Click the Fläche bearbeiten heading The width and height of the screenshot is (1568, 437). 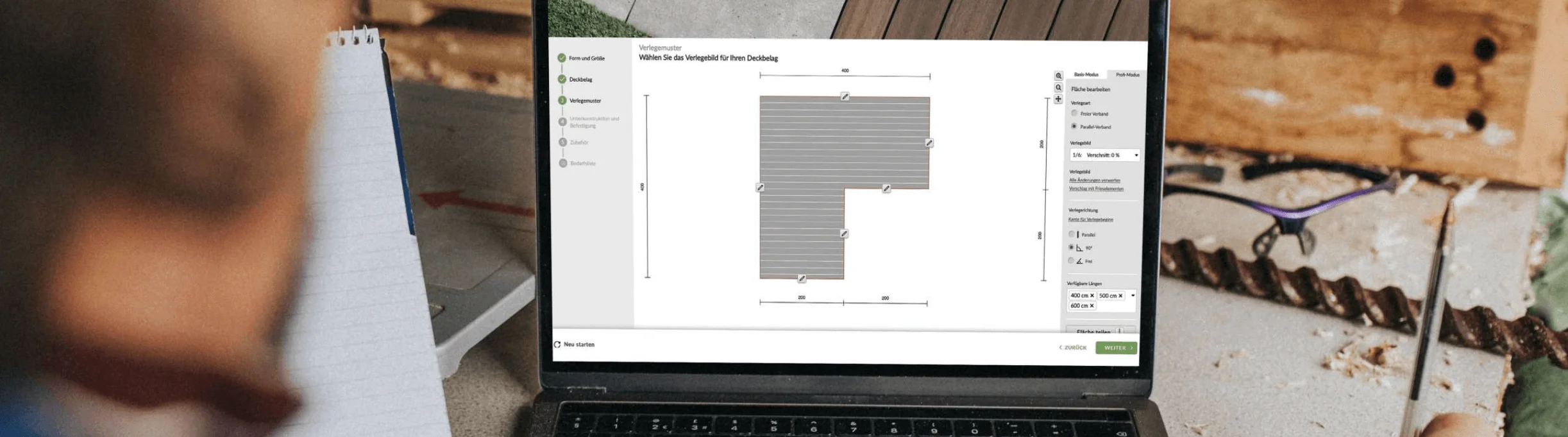click(1090, 90)
